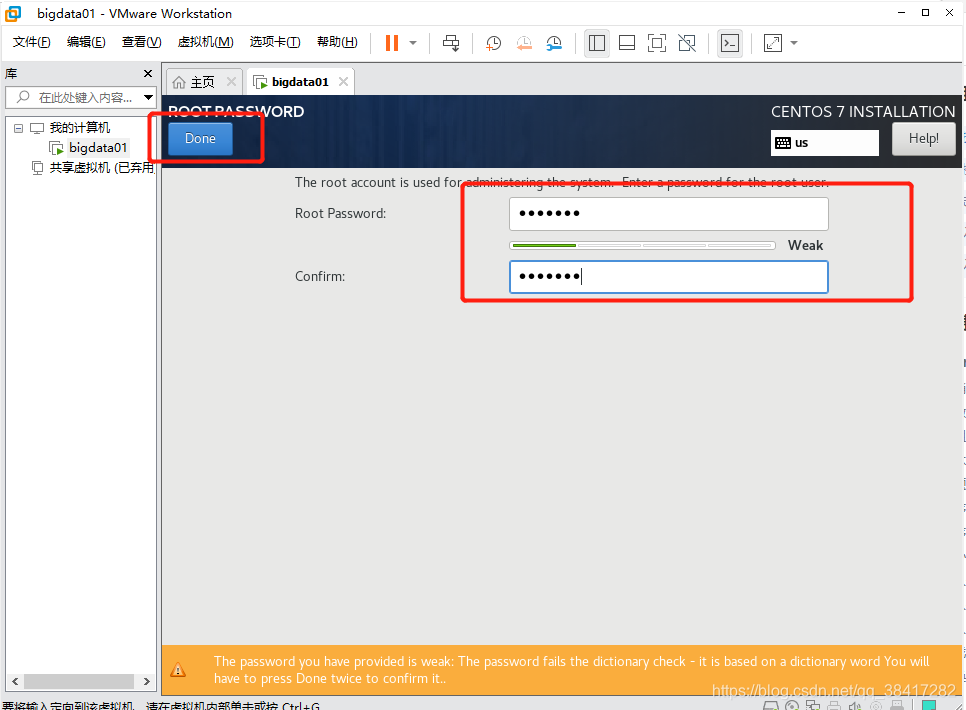Click the Confirm password input field
This screenshot has width=966, height=710.
click(x=668, y=277)
